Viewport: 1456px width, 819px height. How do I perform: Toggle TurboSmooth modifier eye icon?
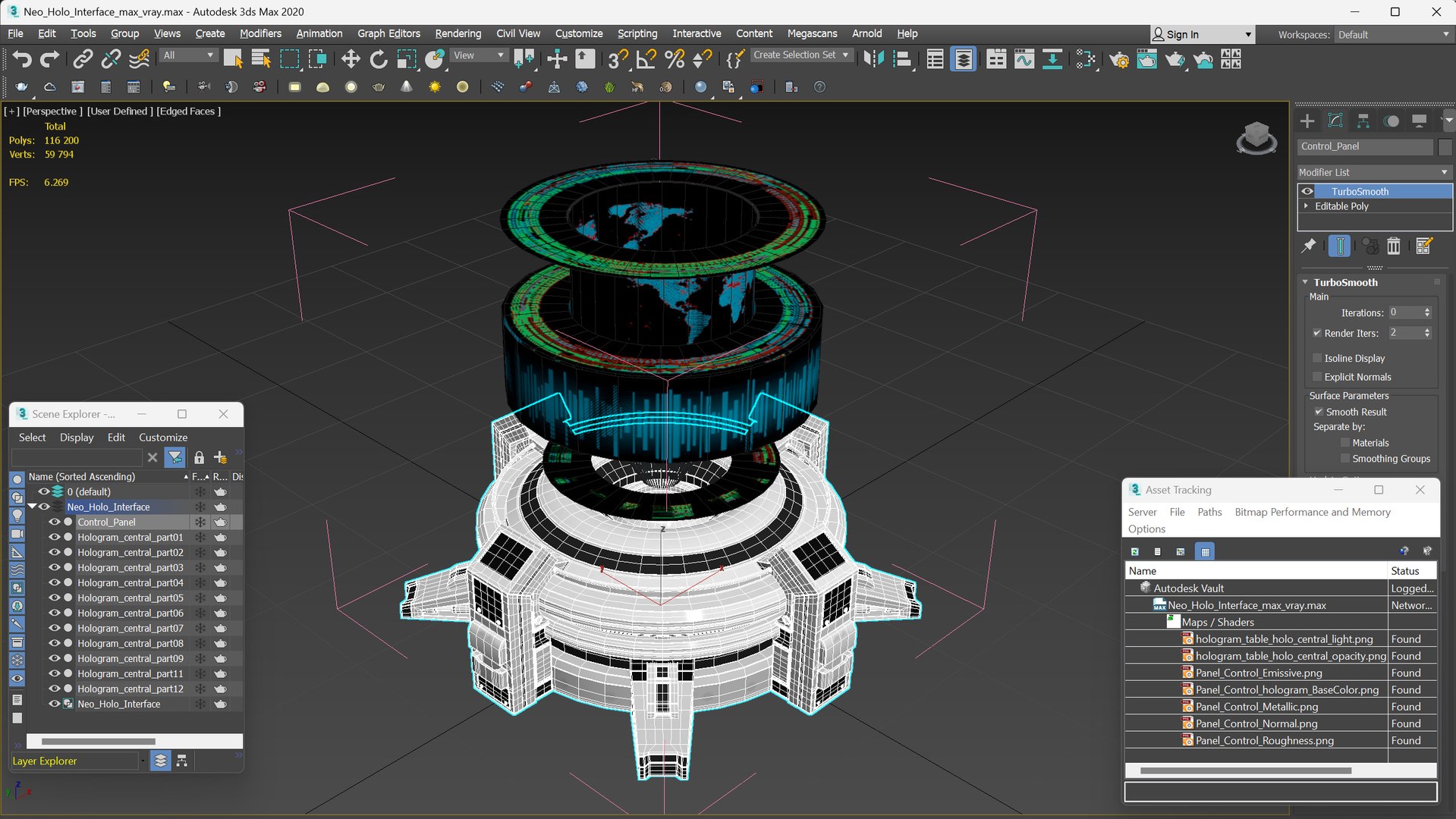tap(1307, 191)
